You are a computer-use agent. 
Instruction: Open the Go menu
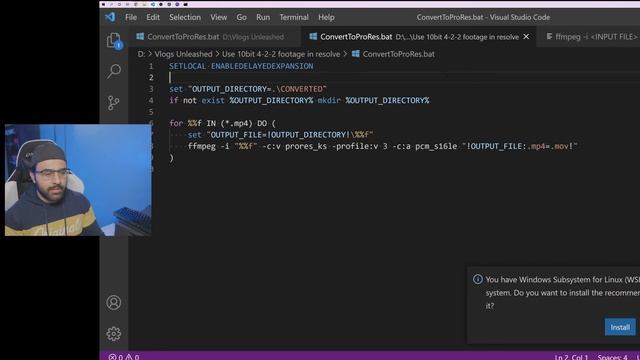point(241,17)
